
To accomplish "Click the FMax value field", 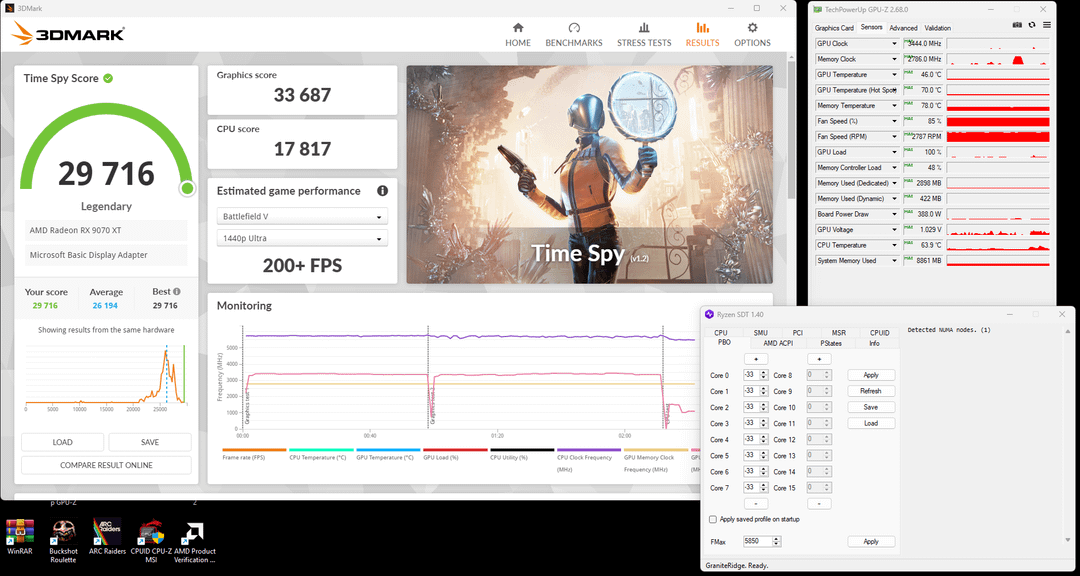I will click(759, 542).
